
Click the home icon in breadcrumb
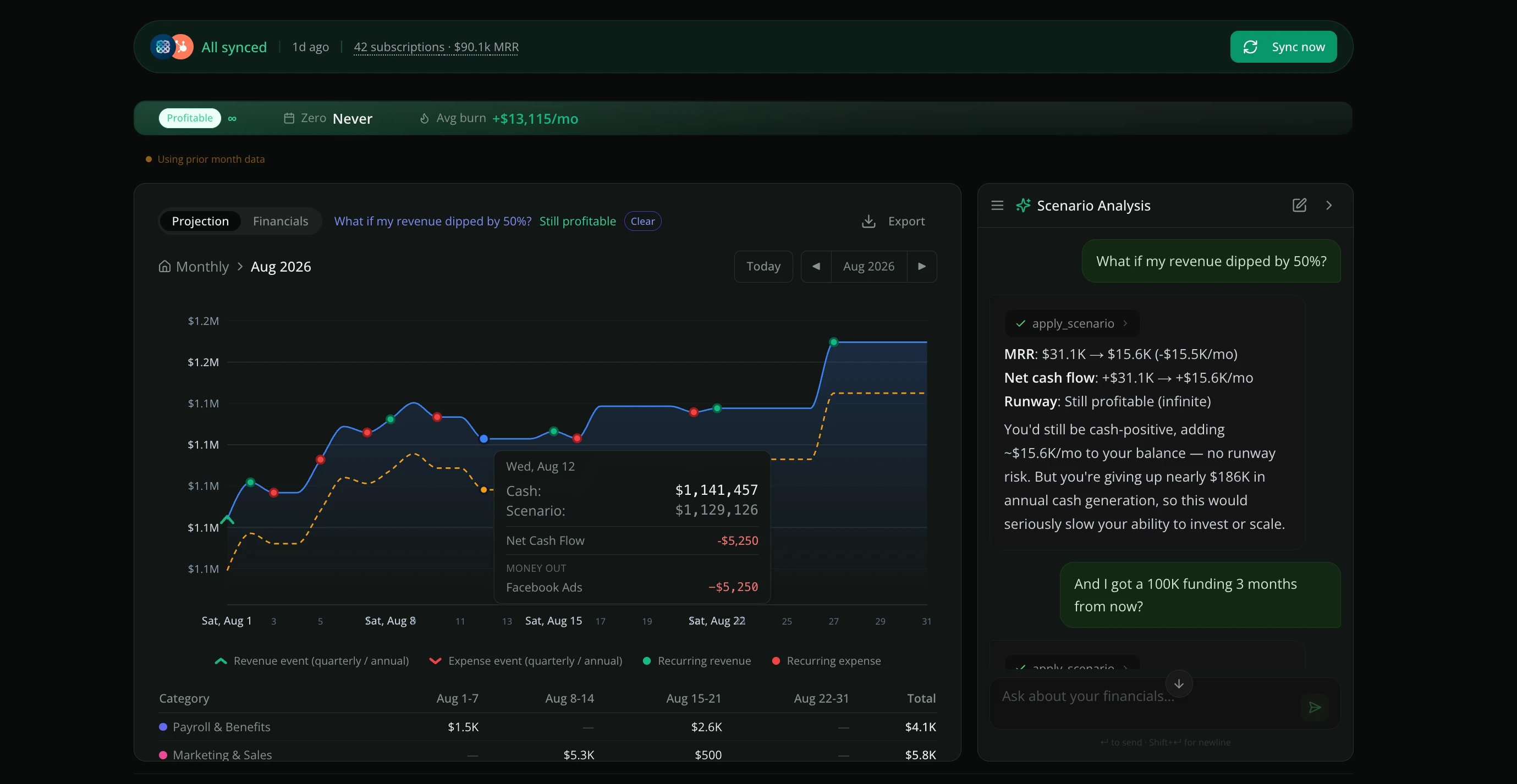point(165,266)
